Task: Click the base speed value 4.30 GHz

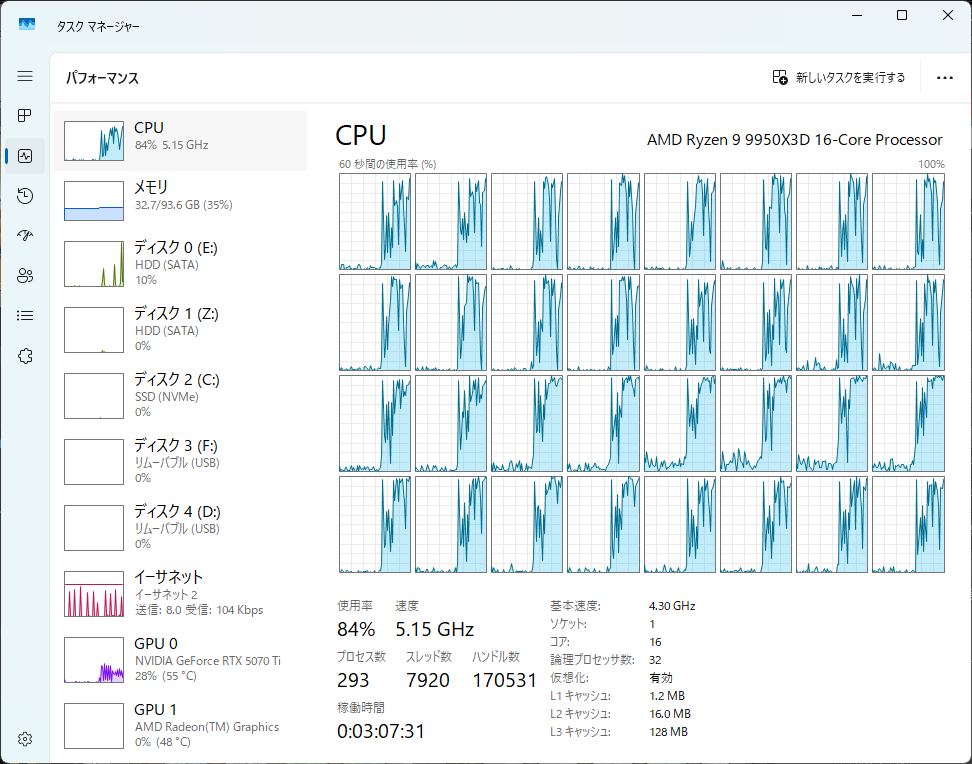Action: click(x=672, y=606)
